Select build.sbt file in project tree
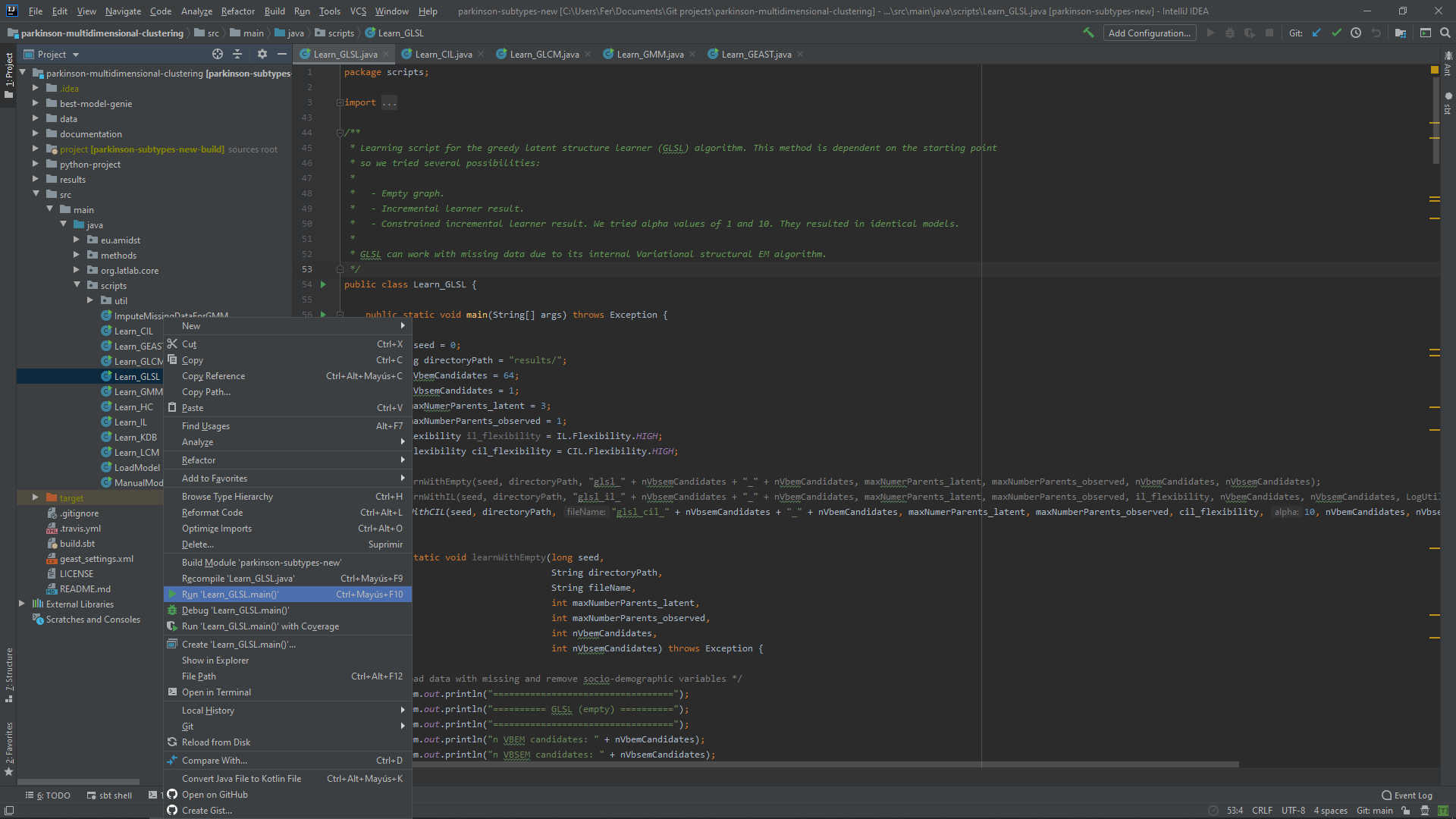Screen dimensions: 1456x819 [77, 543]
